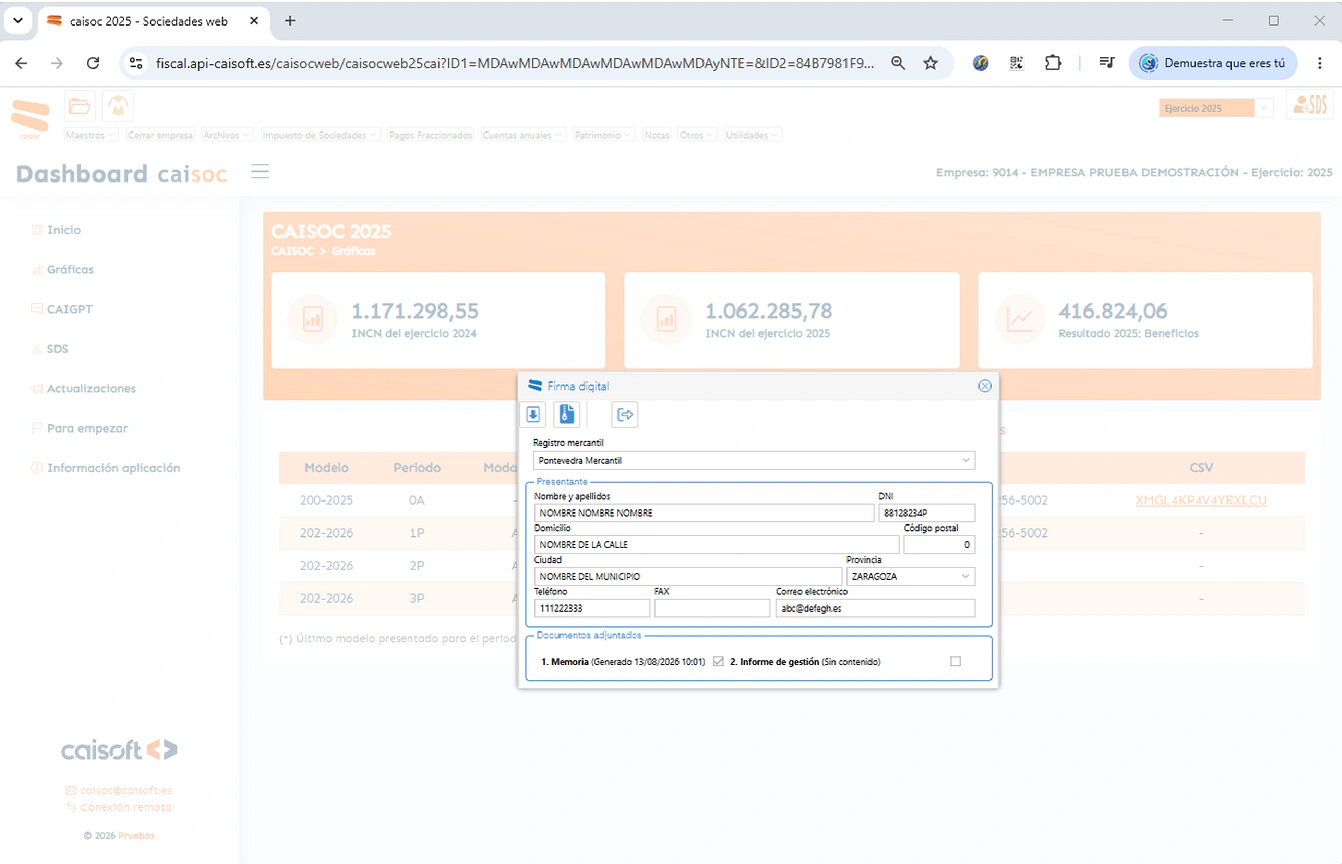The image size is (1342, 864).
Task: Open the media control playlist icon
Action: tap(1106, 63)
